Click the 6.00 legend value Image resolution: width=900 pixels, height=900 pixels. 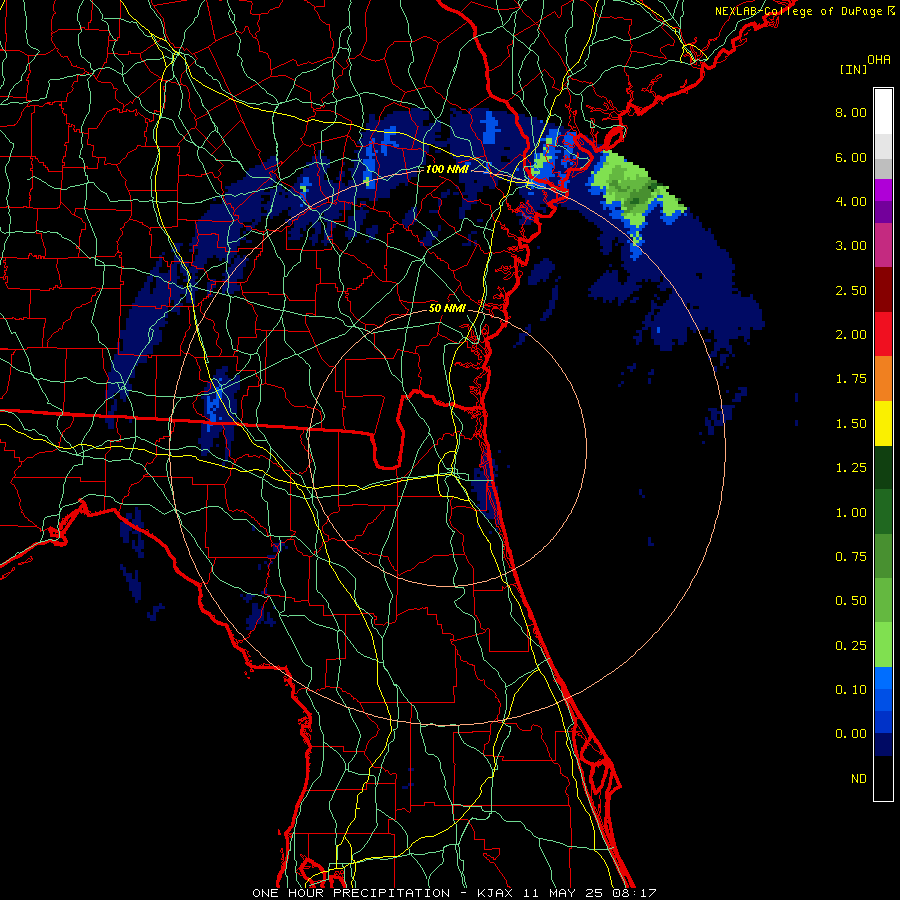coord(851,157)
